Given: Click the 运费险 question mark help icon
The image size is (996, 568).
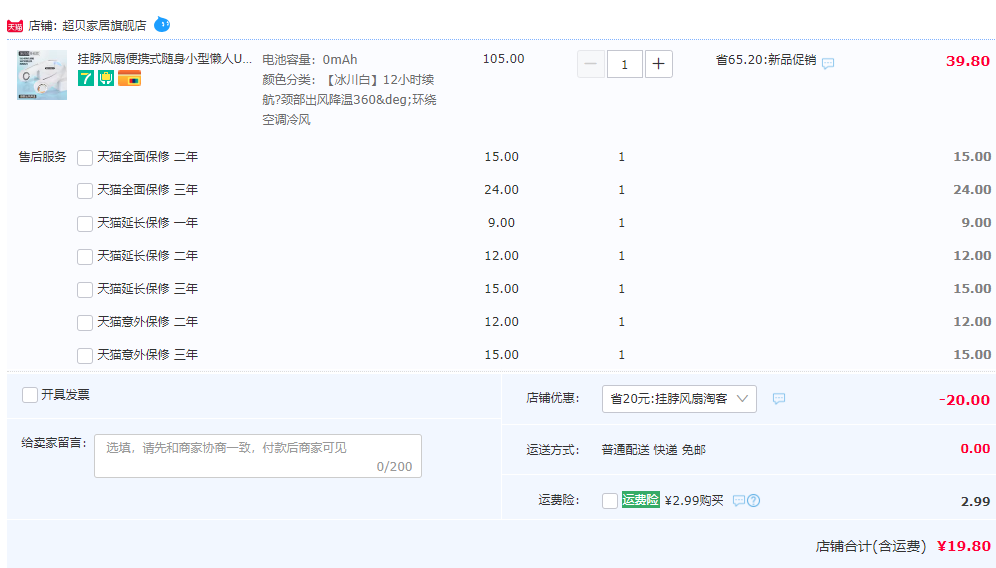Looking at the screenshot, I should (x=753, y=501).
